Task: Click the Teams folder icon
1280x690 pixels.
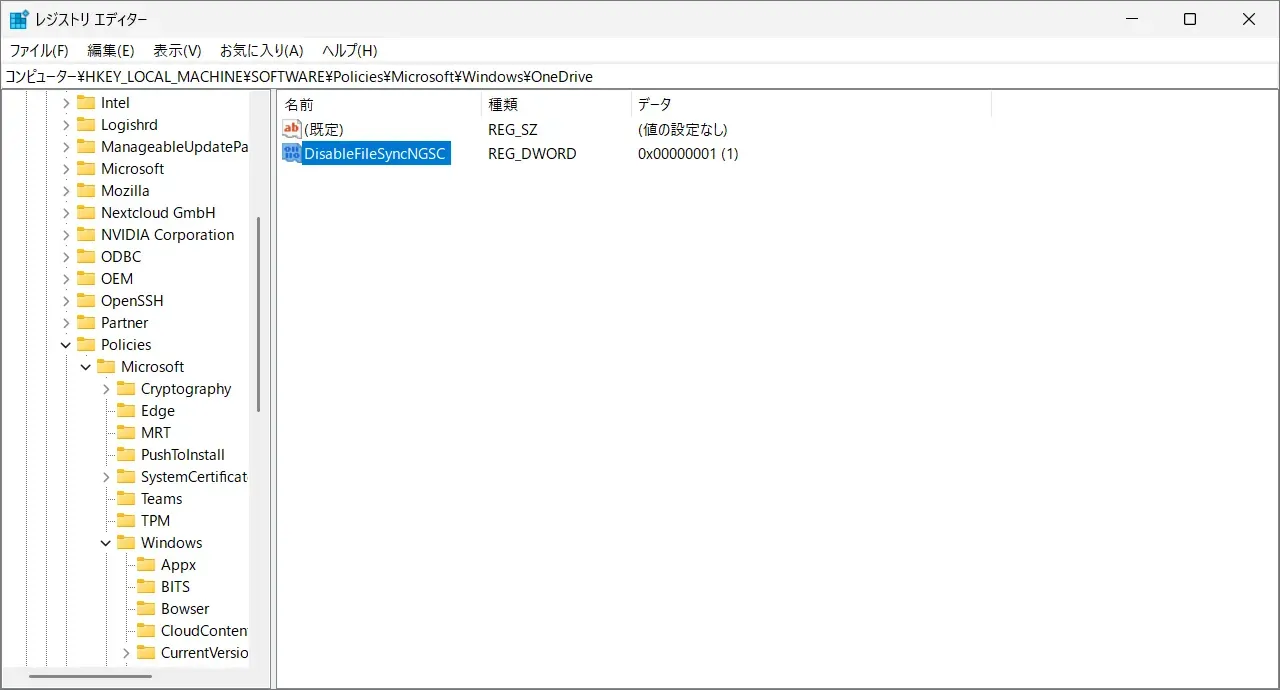Action: pyautogui.click(x=126, y=499)
